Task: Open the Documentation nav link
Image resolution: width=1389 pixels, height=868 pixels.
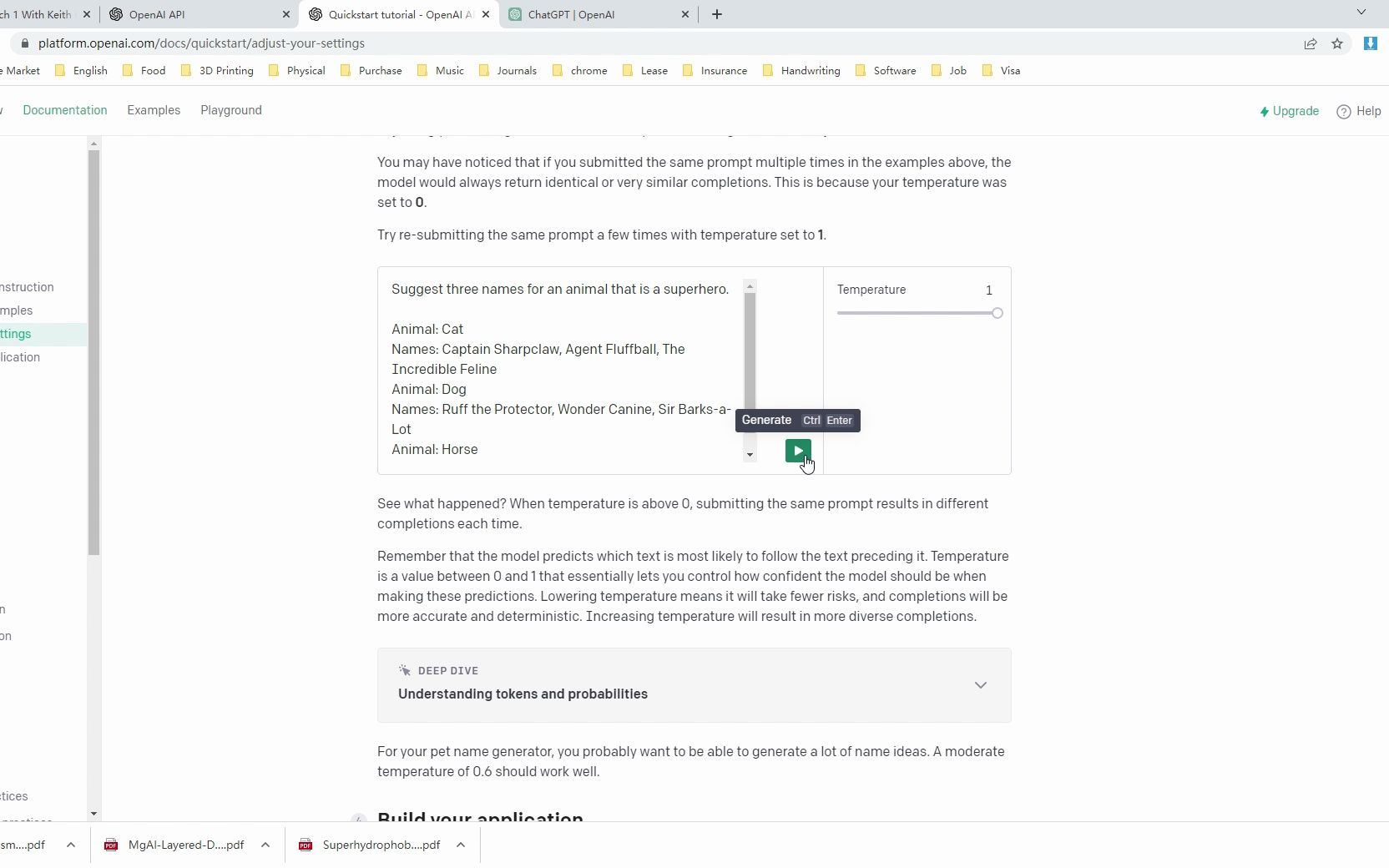Action: pyautogui.click(x=65, y=110)
